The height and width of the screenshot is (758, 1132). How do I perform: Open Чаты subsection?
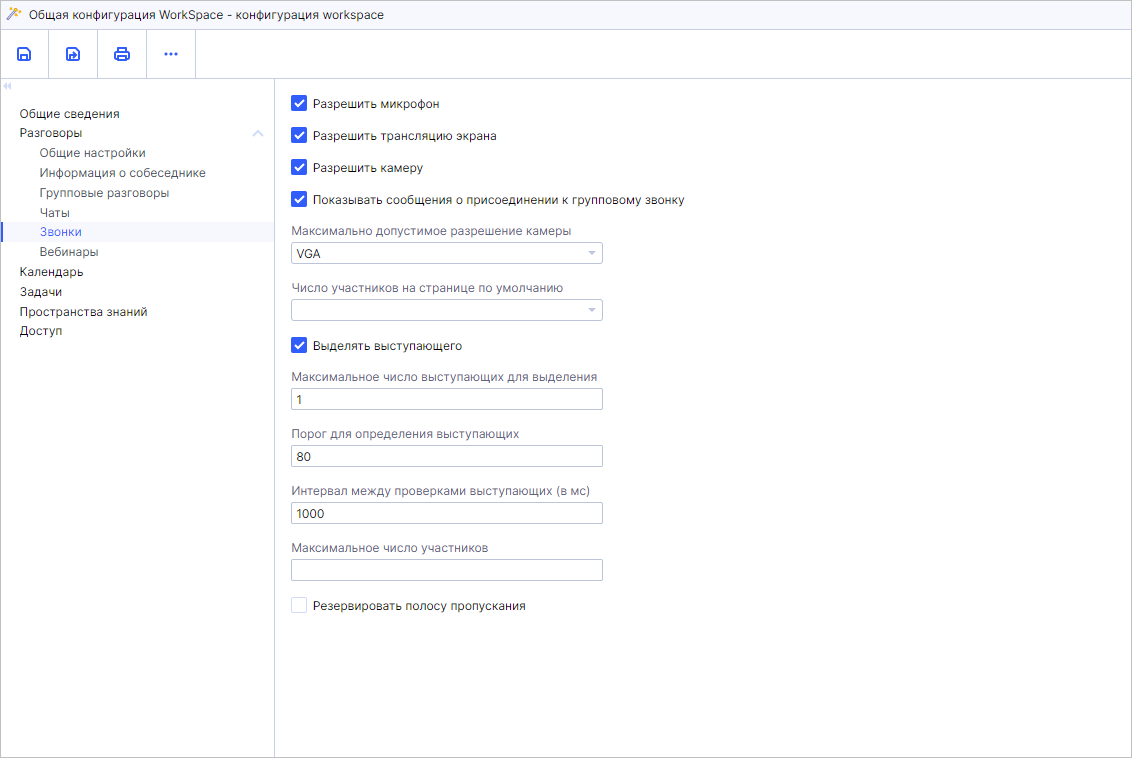(x=55, y=212)
